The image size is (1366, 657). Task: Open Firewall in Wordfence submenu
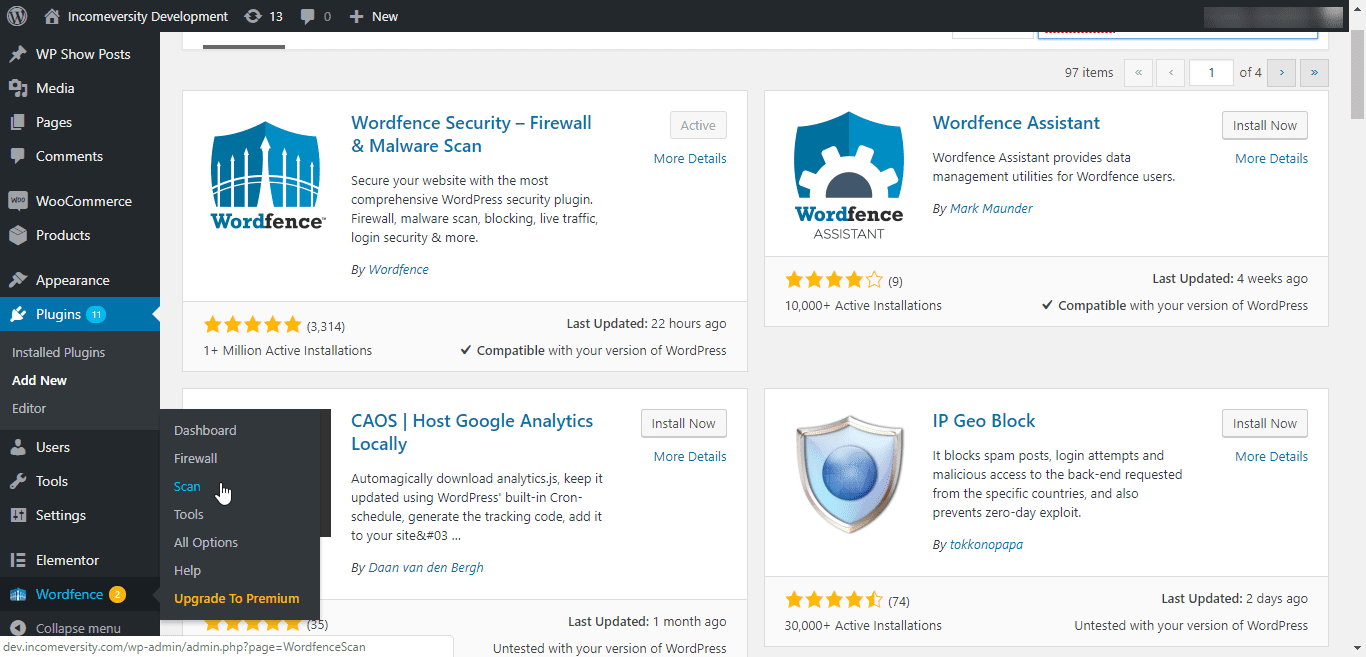point(196,458)
